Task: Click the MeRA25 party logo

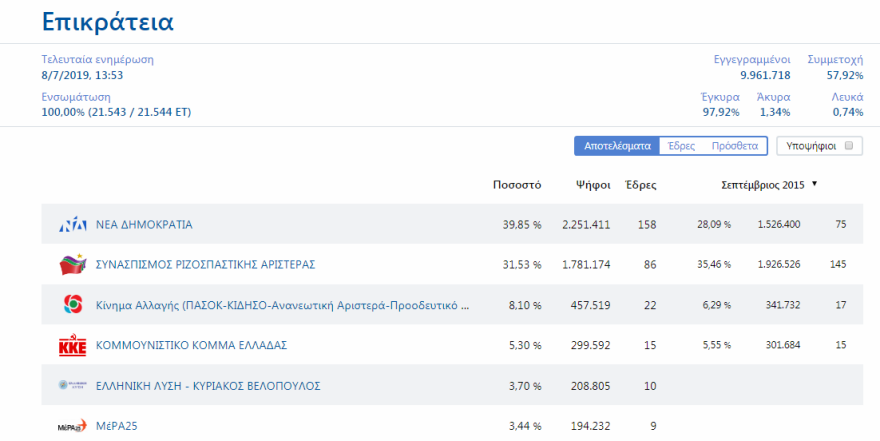Action: point(73,426)
